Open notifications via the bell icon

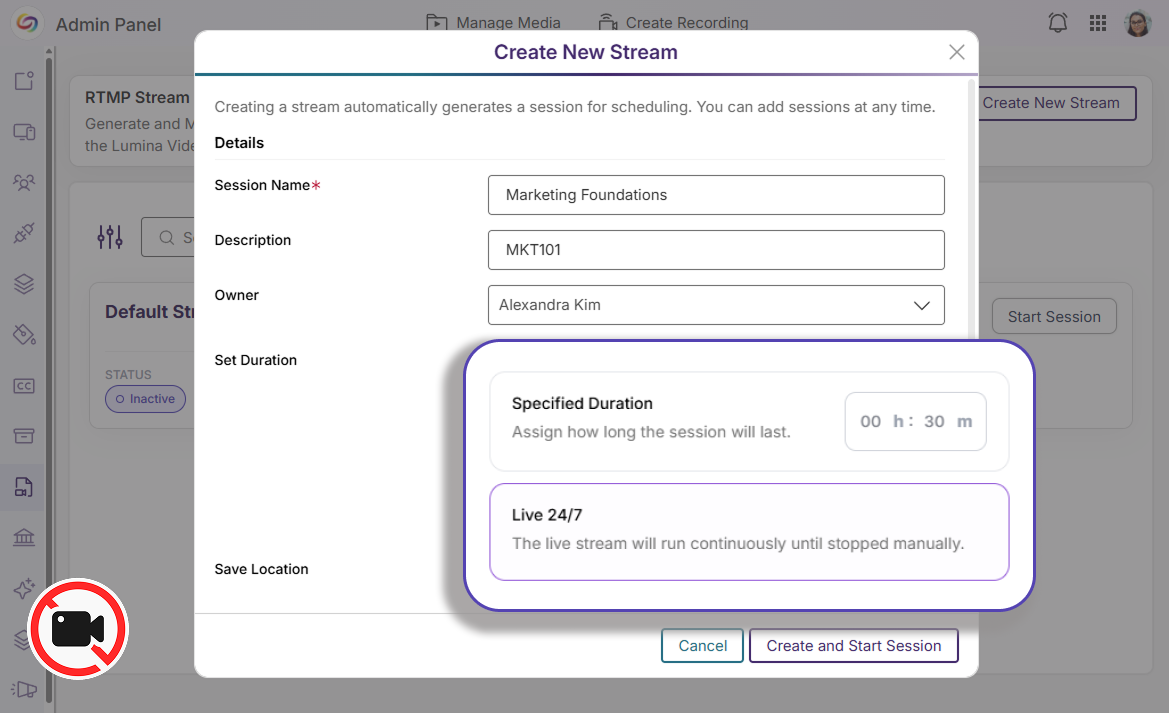pos(1057,22)
